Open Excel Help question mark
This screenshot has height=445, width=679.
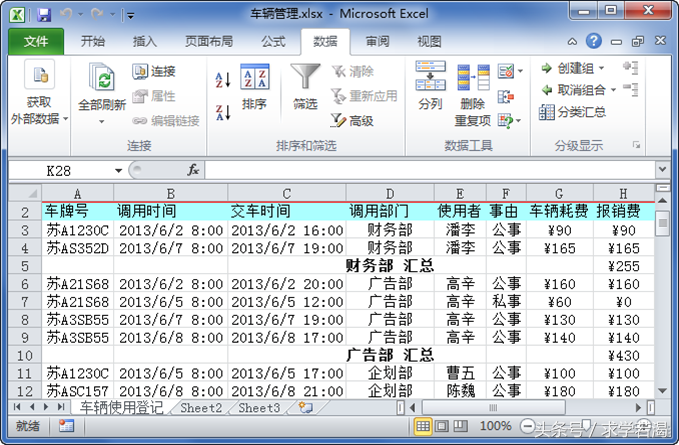point(594,41)
